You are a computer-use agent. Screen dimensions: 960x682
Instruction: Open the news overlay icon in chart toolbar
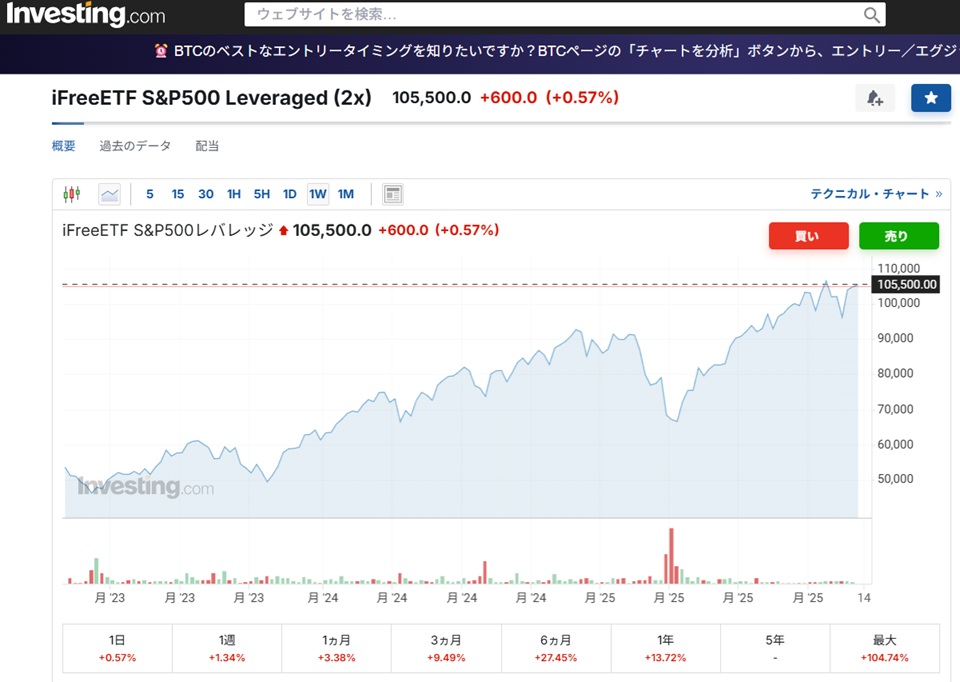coord(393,194)
